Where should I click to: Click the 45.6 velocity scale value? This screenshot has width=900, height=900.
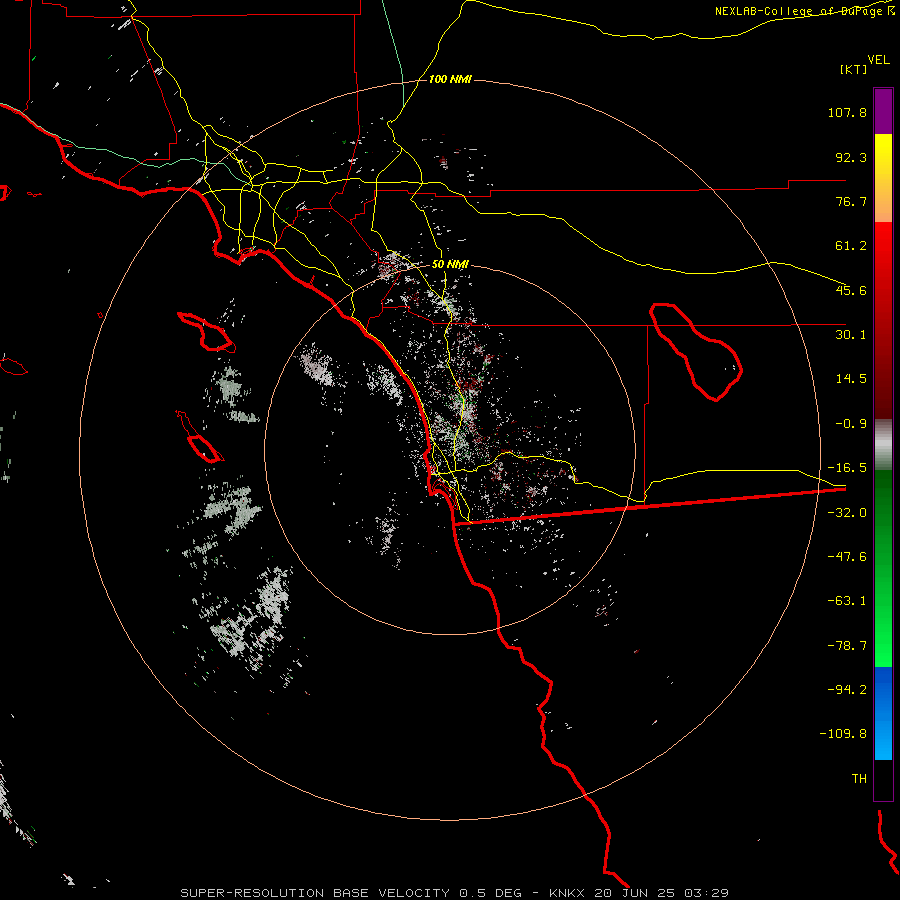851,290
